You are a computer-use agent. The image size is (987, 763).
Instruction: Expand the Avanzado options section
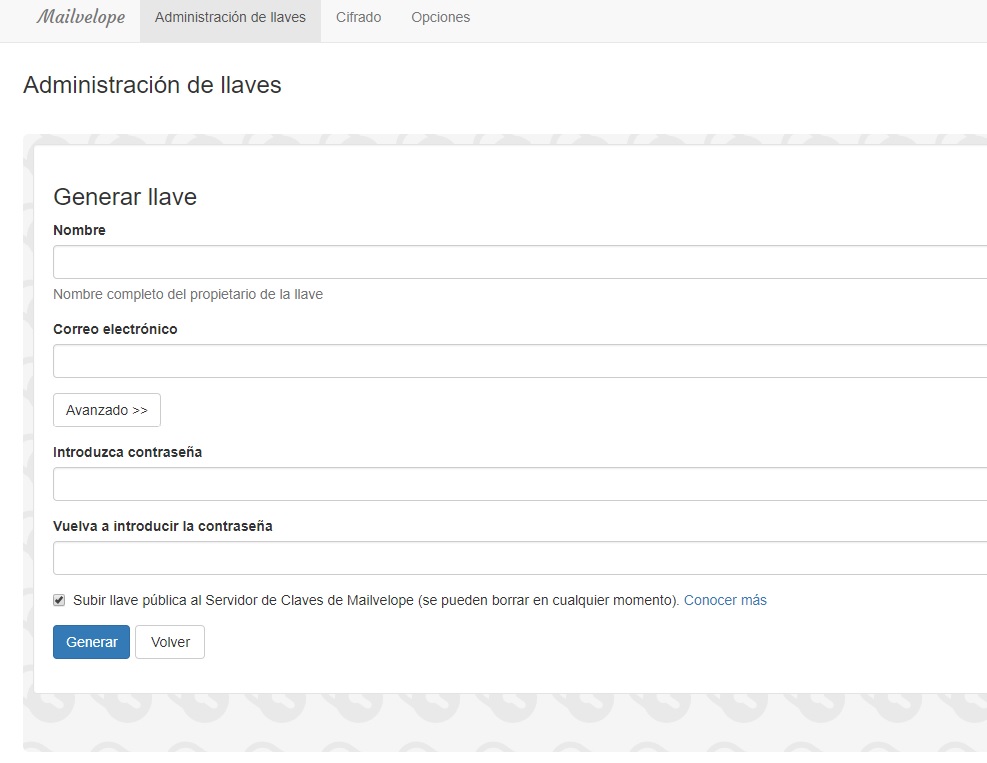(x=106, y=410)
